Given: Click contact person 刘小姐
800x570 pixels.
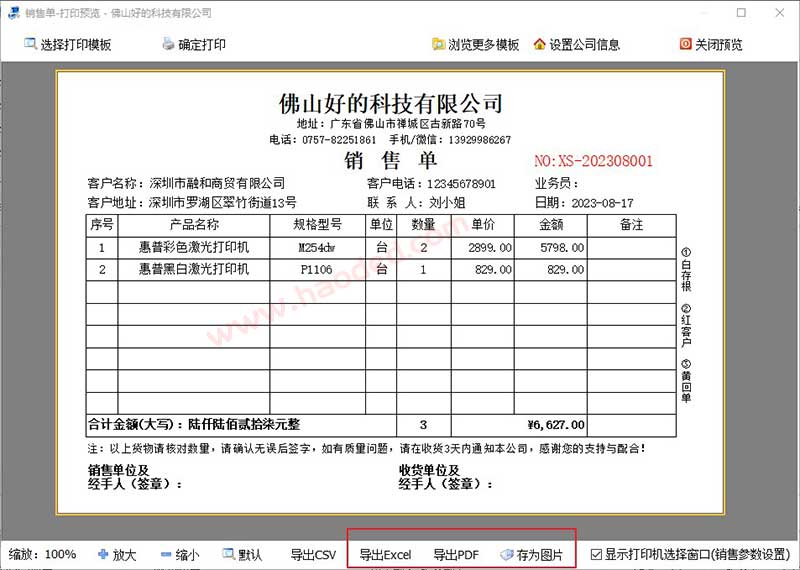Looking at the screenshot, I should pyautogui.click(x=447, y=203).
